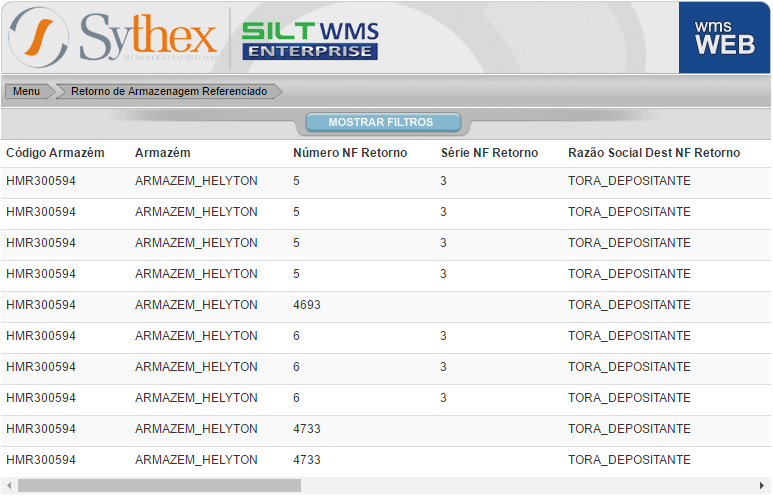Click the Armazém column header
773x498 pixels.
(x=163, y=153)
